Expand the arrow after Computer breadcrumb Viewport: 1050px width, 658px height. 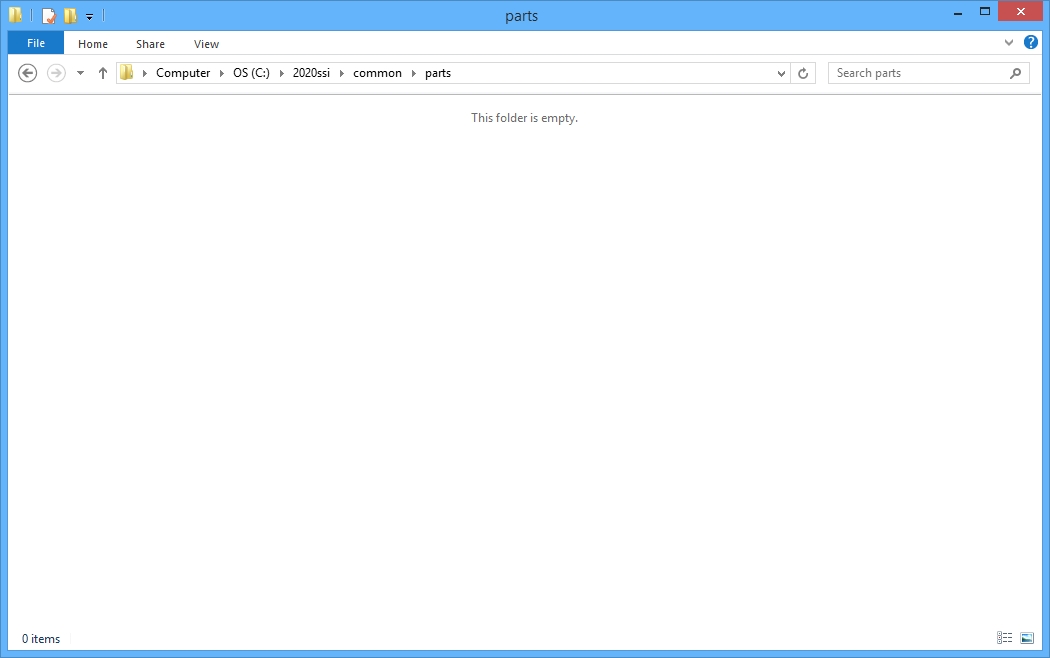(222, 73)
